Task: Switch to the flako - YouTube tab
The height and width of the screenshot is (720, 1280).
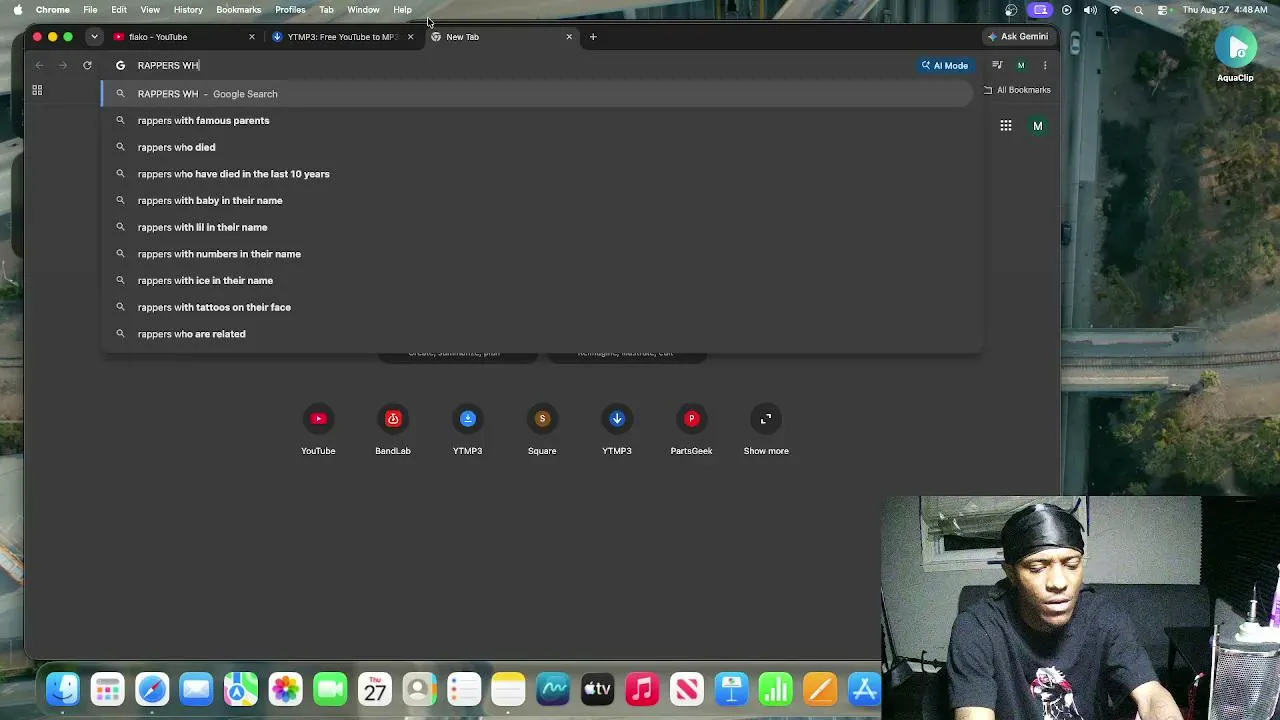Action: tap(184, 37)
